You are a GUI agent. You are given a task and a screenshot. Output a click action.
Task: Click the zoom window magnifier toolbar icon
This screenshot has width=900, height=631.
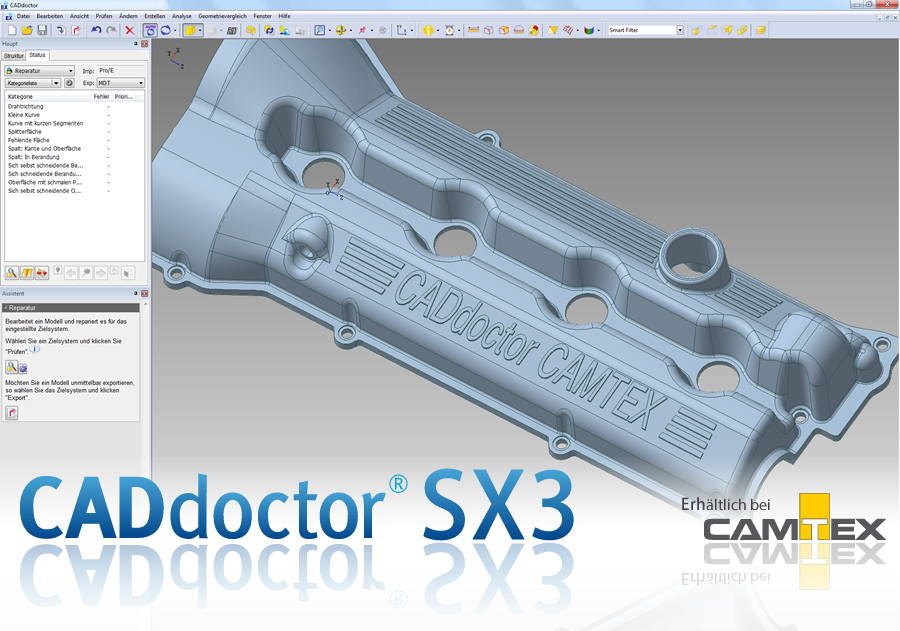click(320, 30)
